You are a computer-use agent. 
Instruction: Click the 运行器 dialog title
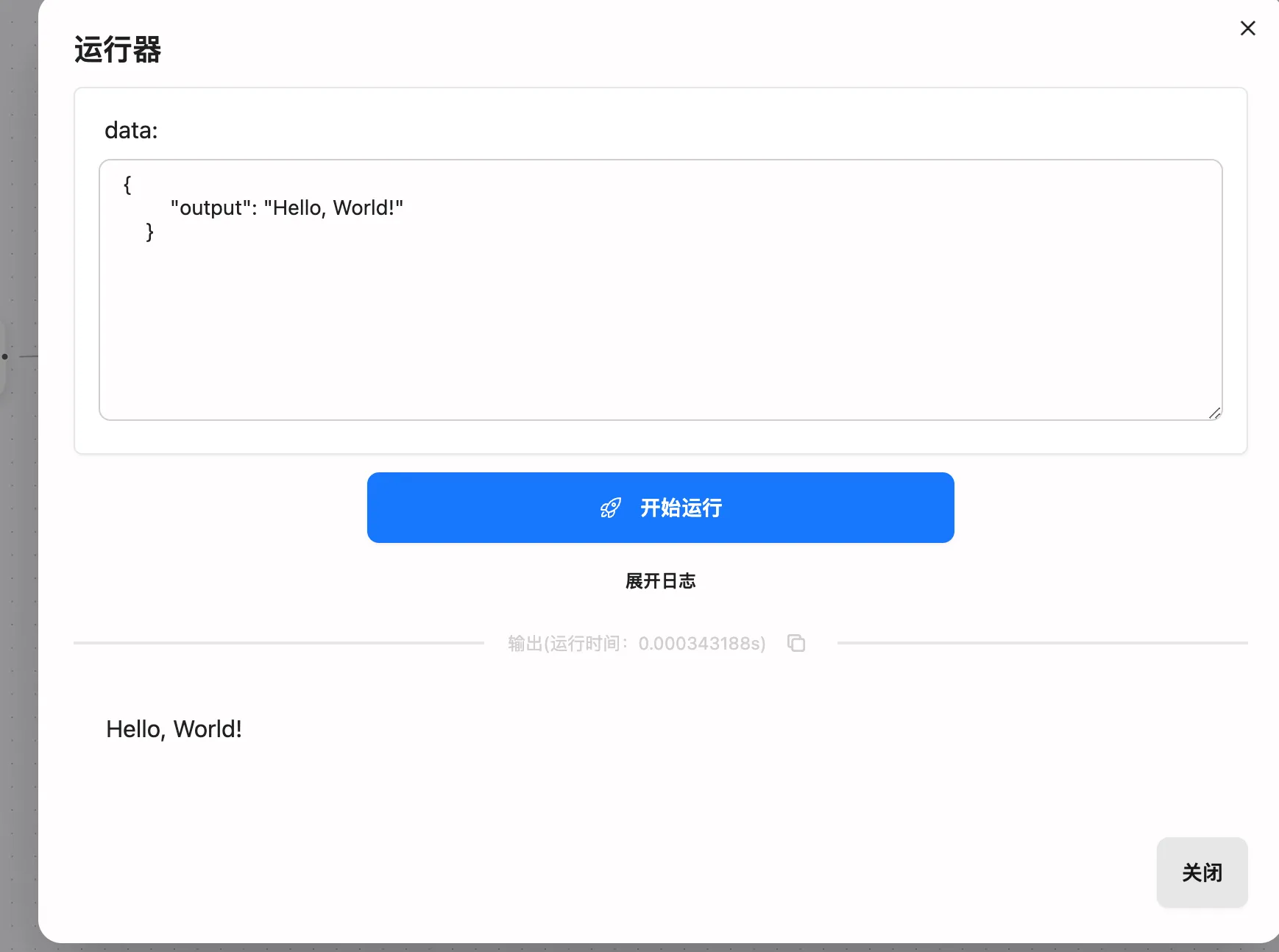pyautogui.click(x=118, y=50)
